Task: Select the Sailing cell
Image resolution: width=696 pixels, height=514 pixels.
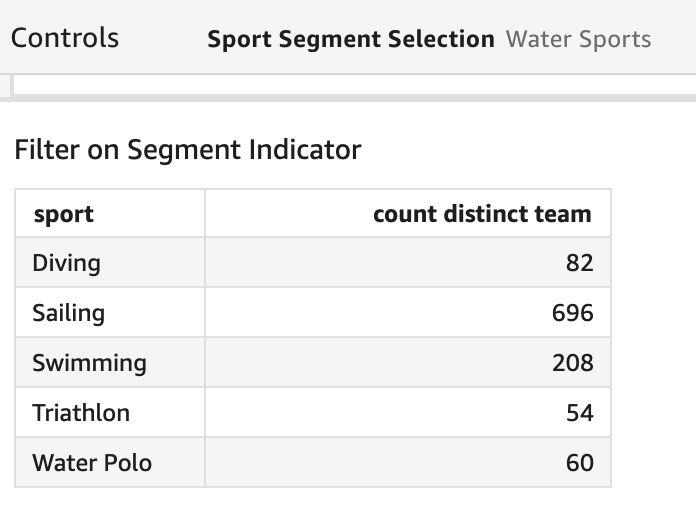Action: [x=68, y=313]
